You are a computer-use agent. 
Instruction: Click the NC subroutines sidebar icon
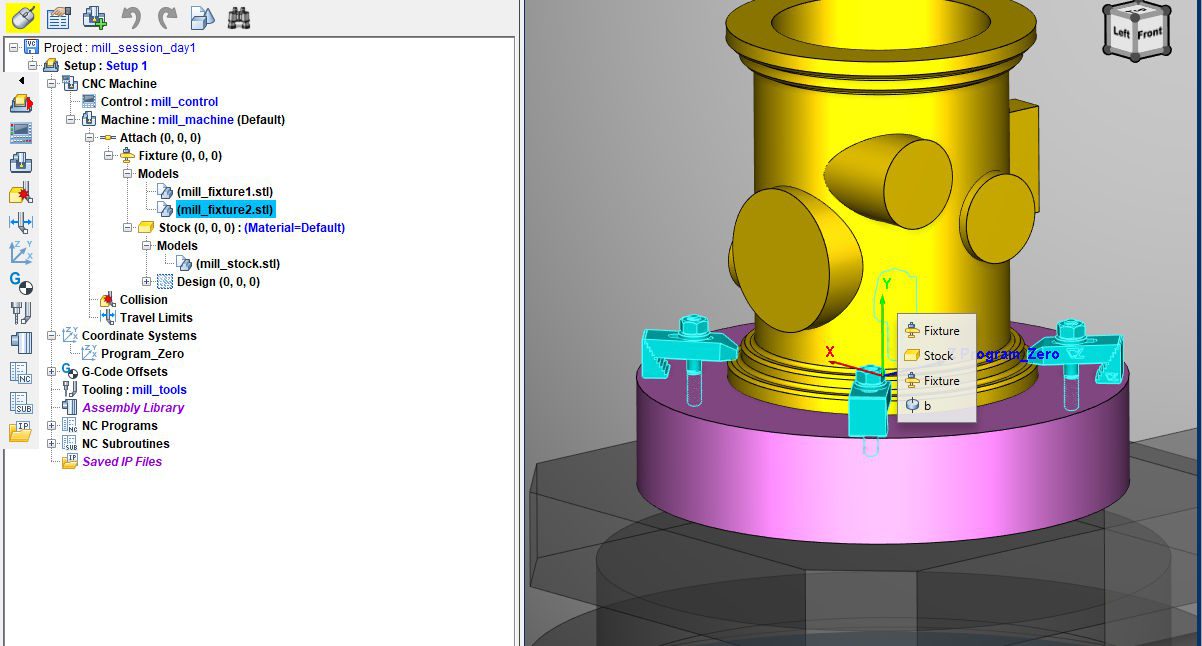tap(21, 402)
